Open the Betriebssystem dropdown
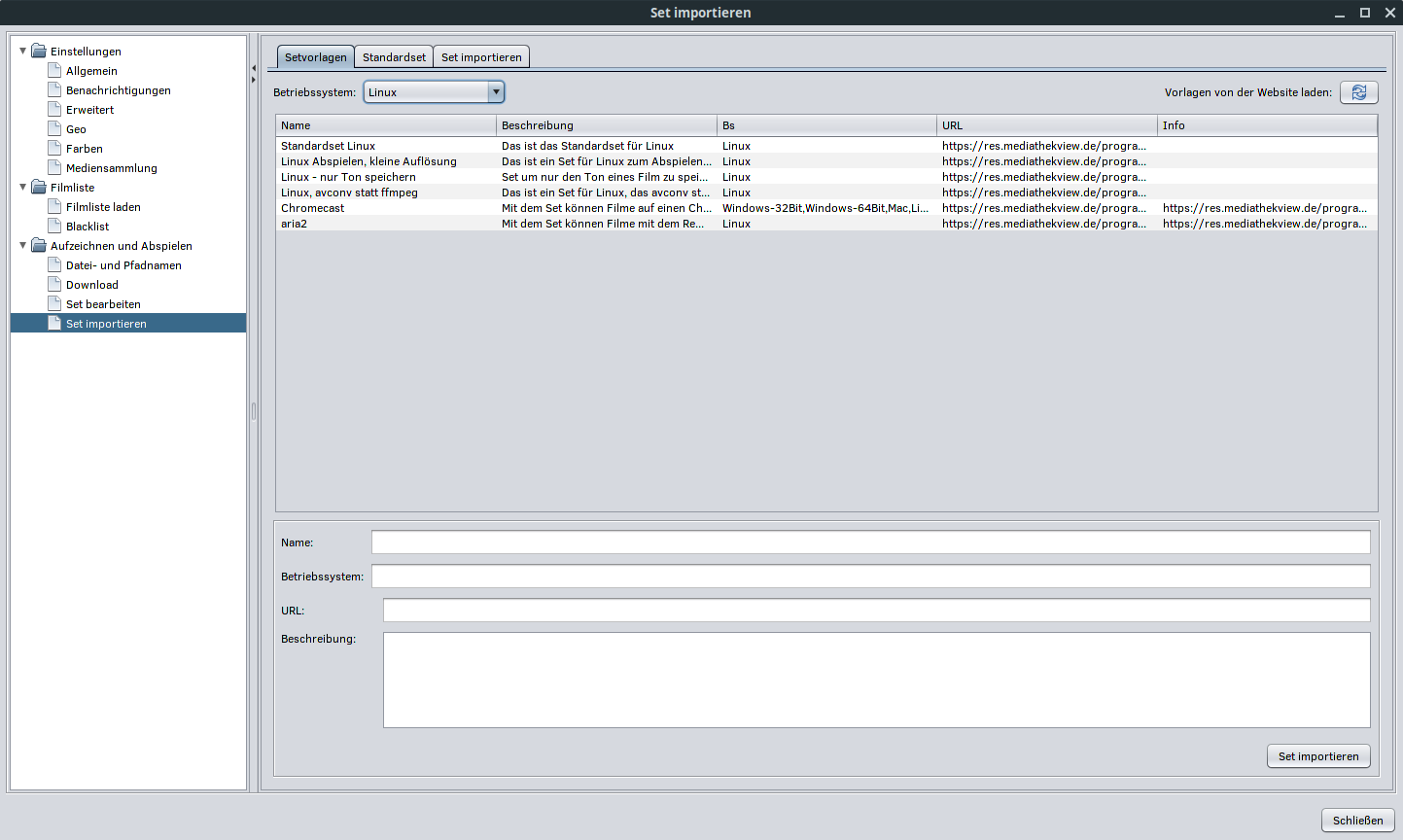Screen dimensions: 1403x840 [x=496, y=92]
